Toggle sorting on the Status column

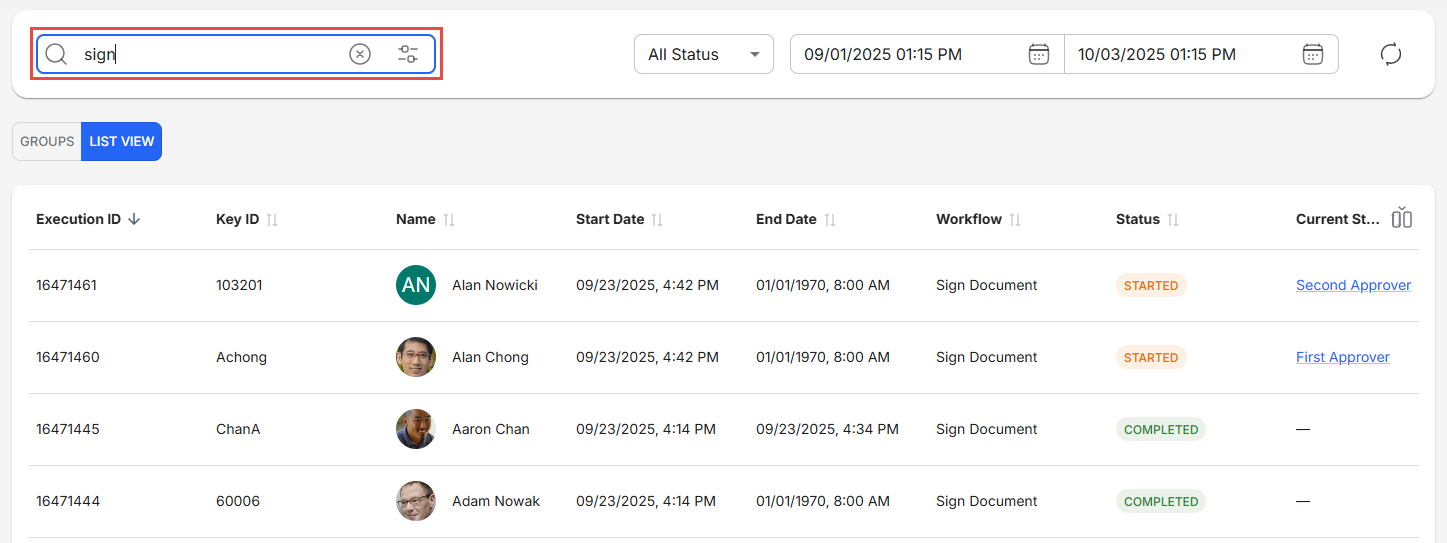point(1173,219)
